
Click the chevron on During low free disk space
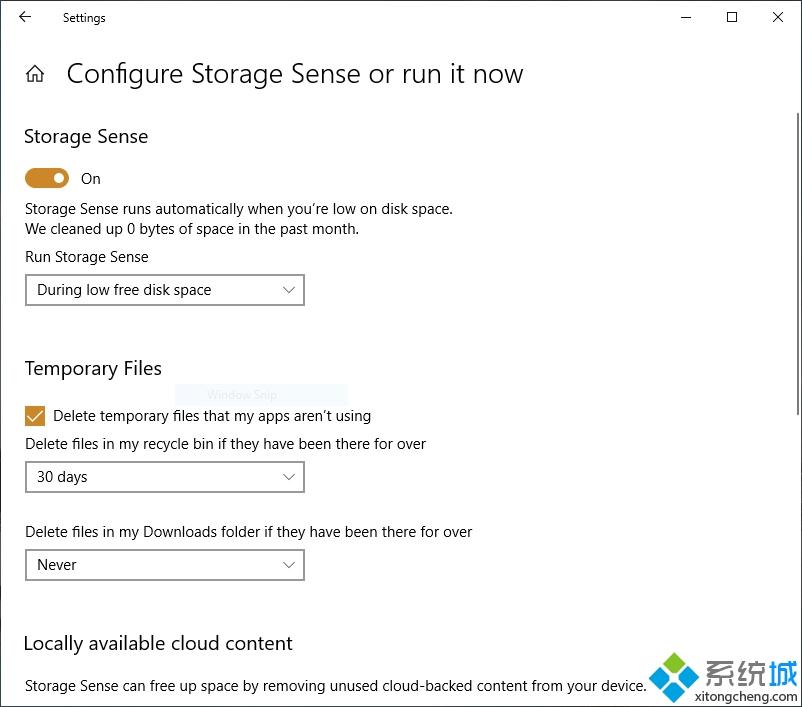coord(289,290)
